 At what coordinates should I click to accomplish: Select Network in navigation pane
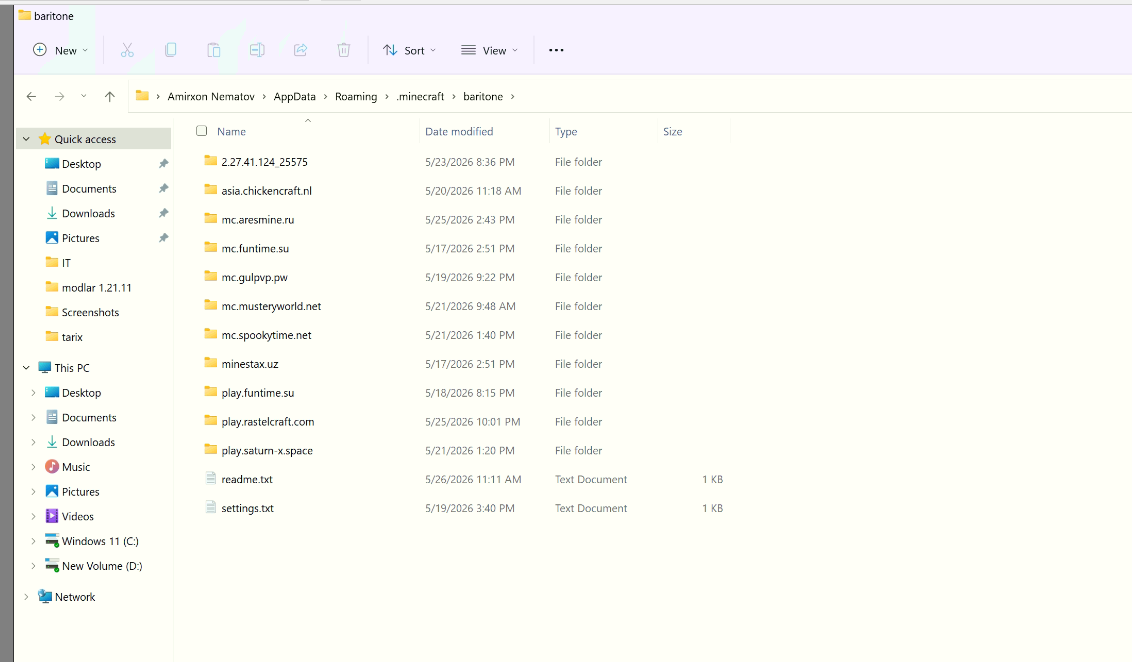click(x=75, y=597)
